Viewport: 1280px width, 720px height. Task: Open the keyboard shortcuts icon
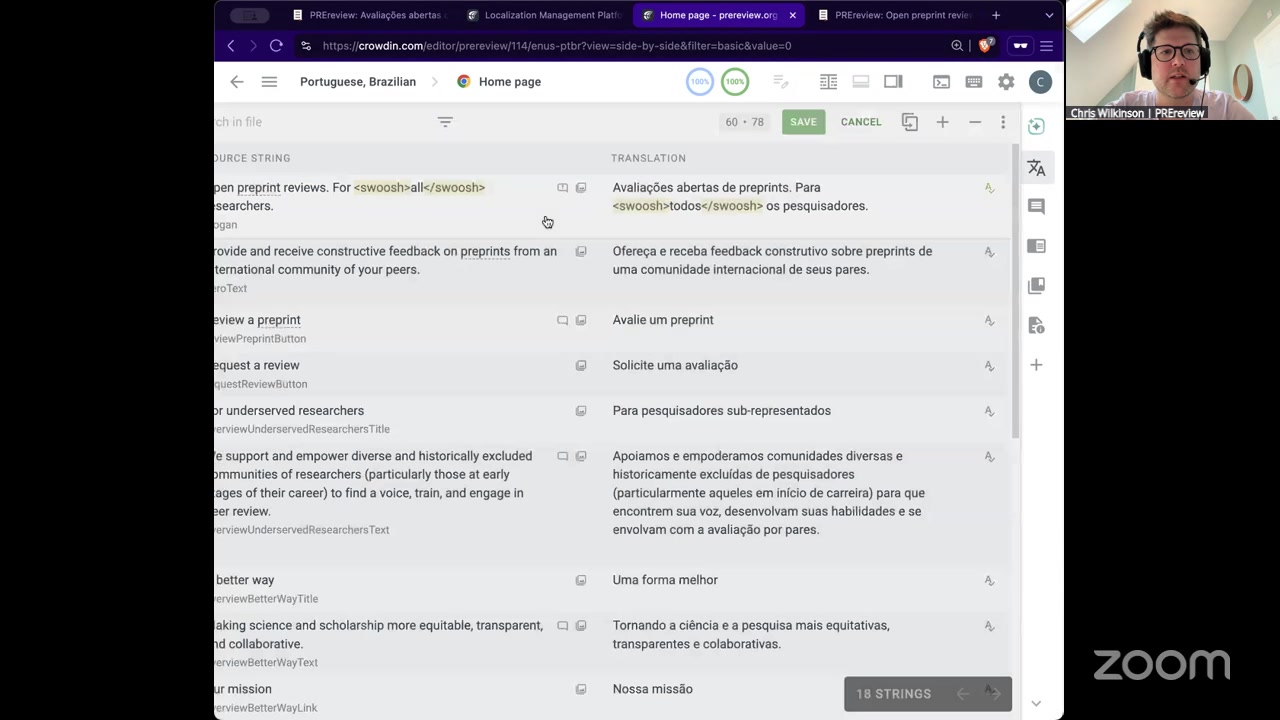coord(973,82)
